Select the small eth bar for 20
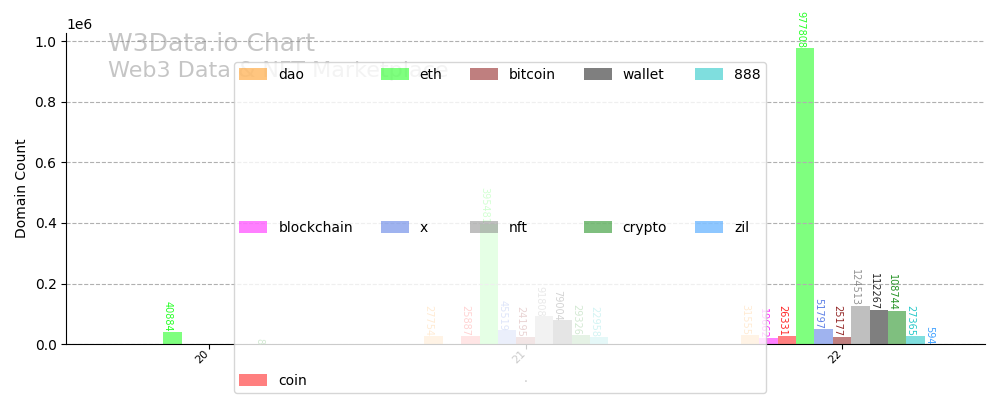The height and width of the screenshot is (400, 1000). [172, 338]
